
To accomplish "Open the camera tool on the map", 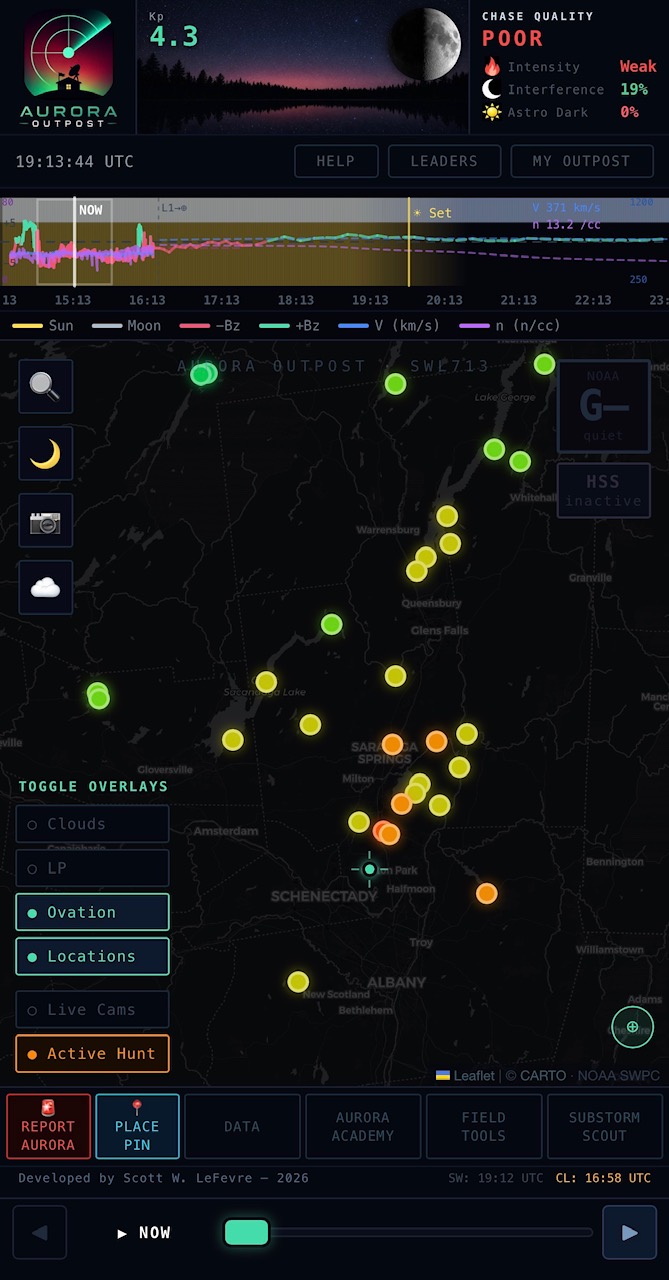I will (x=46, y=521).
